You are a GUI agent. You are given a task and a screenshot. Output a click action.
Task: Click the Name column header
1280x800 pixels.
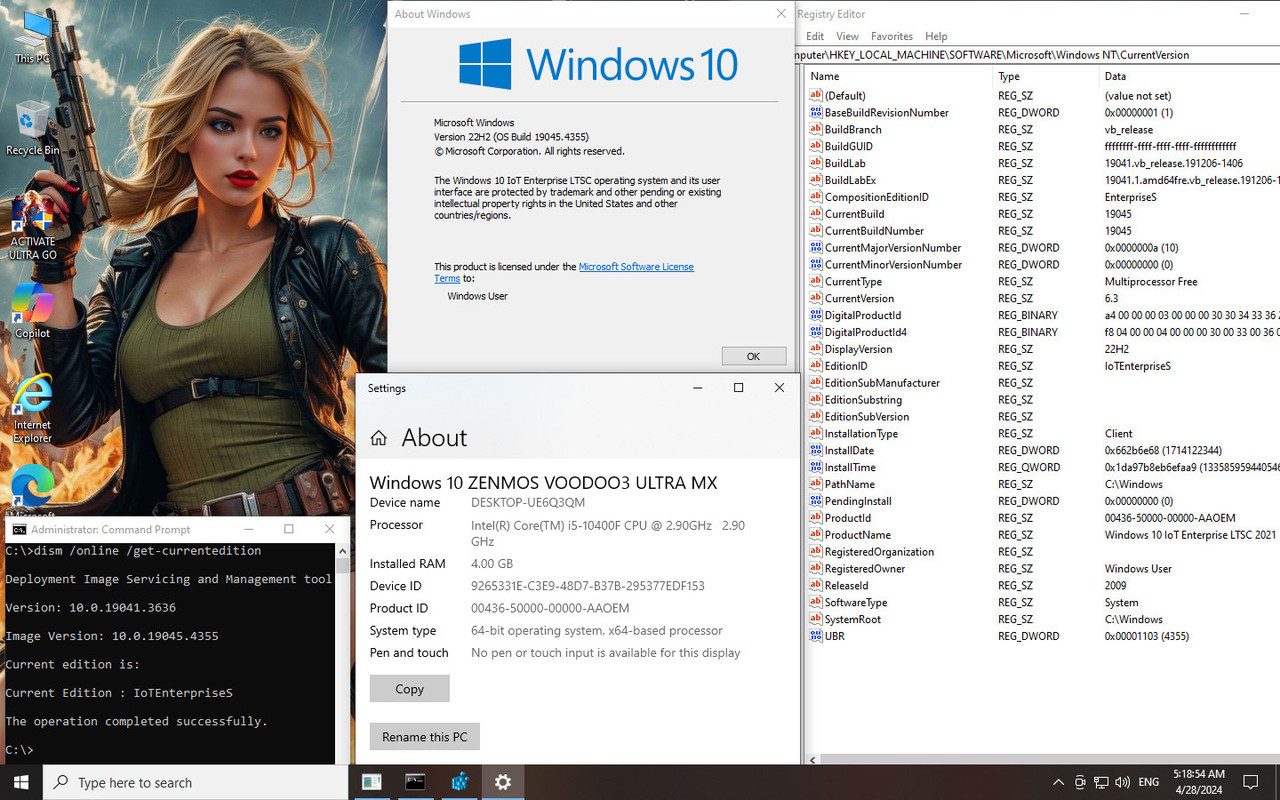(899, 76)
